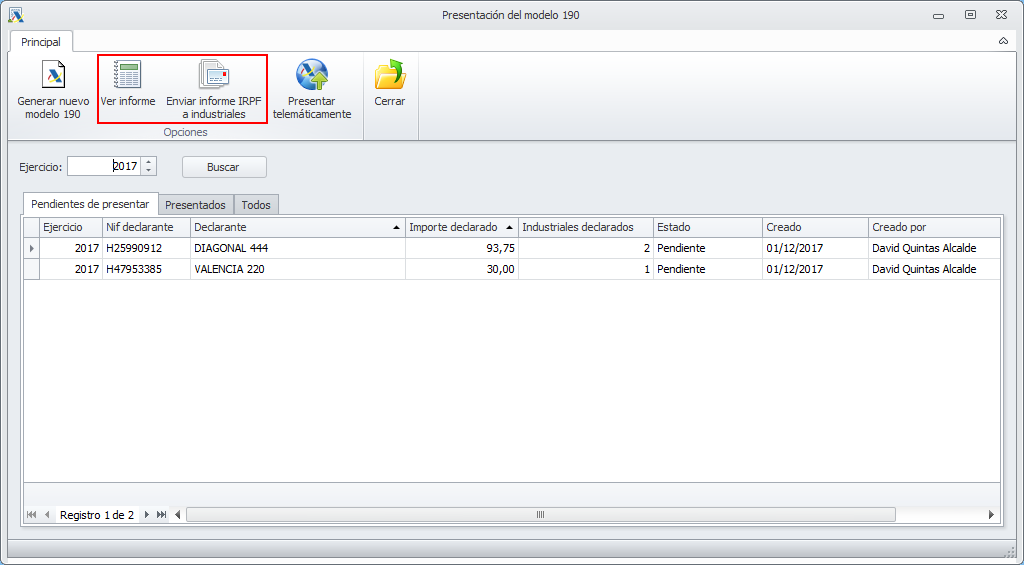Sort by Nif declarante column header
Image resolution: width=1024 pixels, height=565 pixels.
(146, 227)
